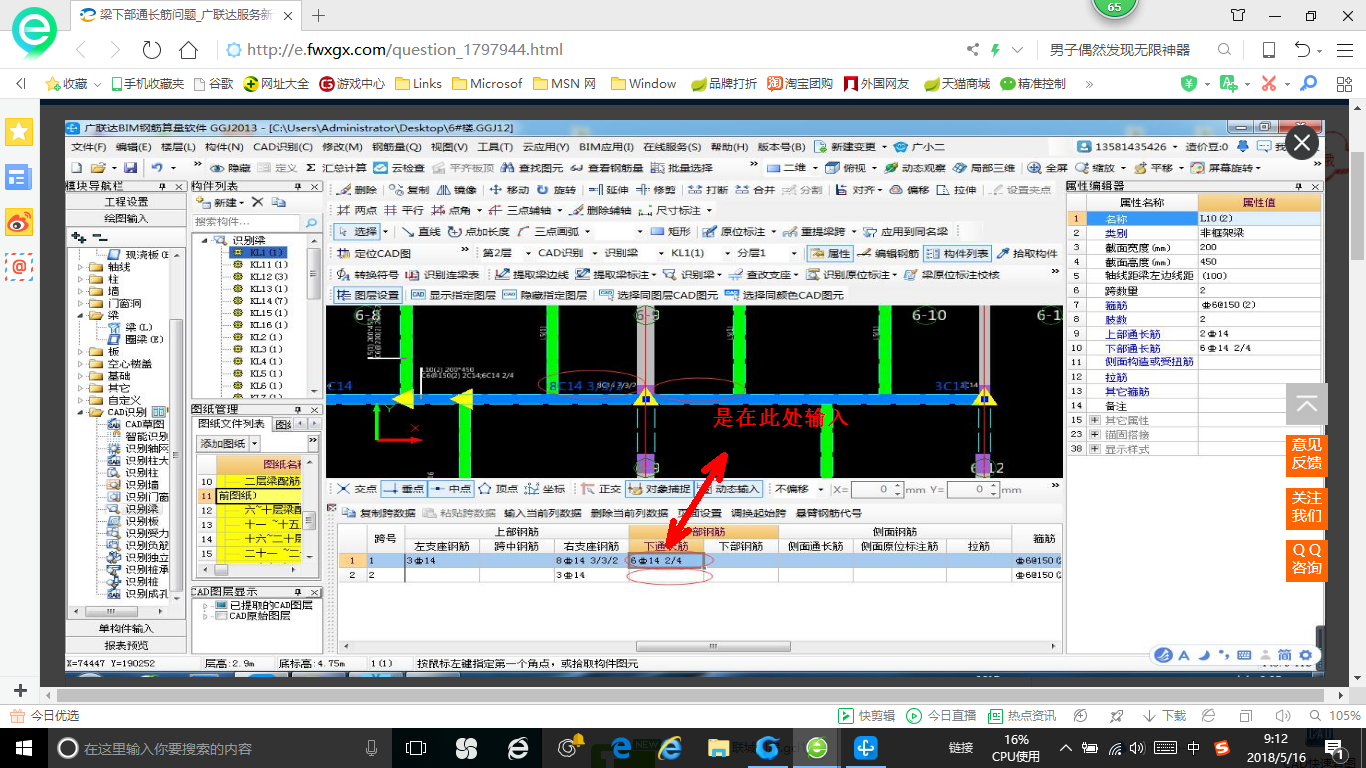Expand the 轴线 folder in navigation tree
Viewport: 1366px width, 768px height.
tap(82, 267)
